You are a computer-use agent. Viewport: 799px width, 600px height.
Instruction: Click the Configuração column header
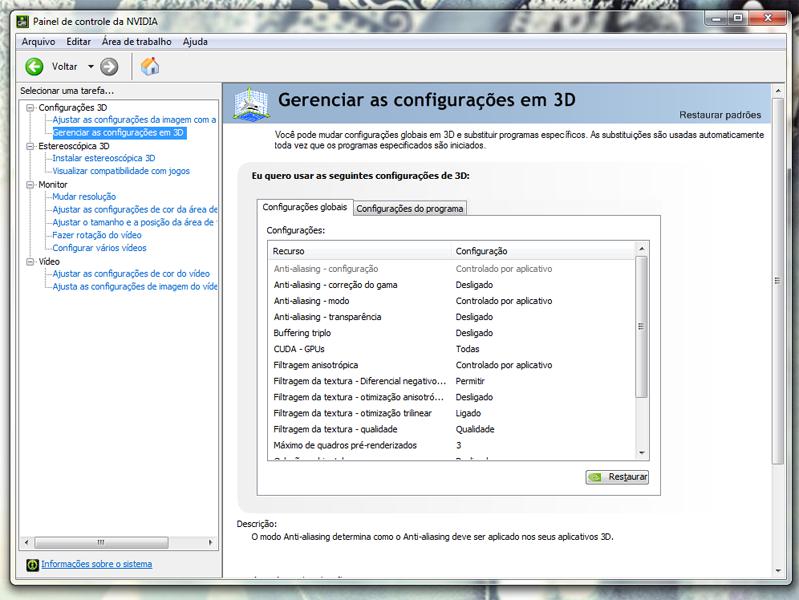[543, 251]
